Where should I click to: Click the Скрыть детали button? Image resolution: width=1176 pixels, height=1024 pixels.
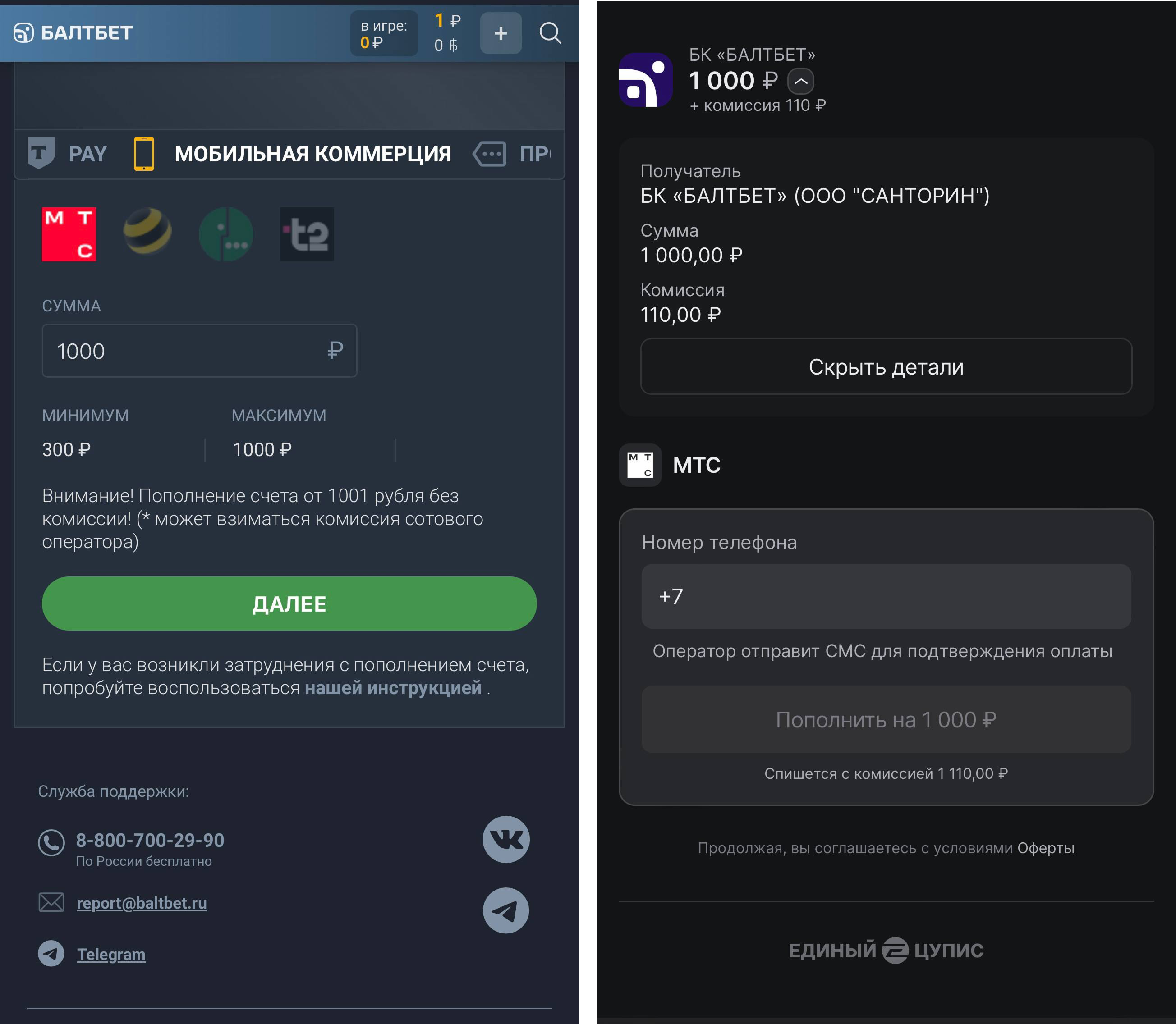(886, 367)
